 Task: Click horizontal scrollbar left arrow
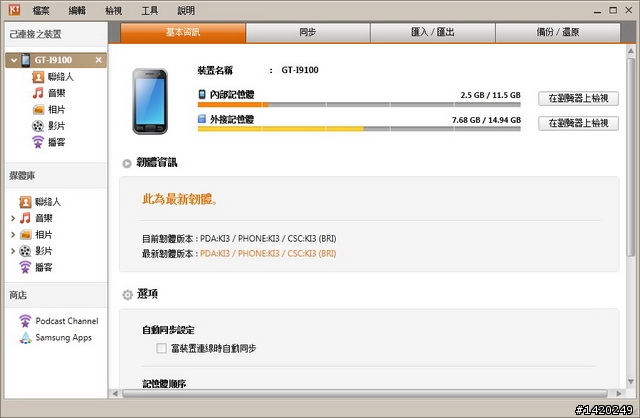click(115, 394)
